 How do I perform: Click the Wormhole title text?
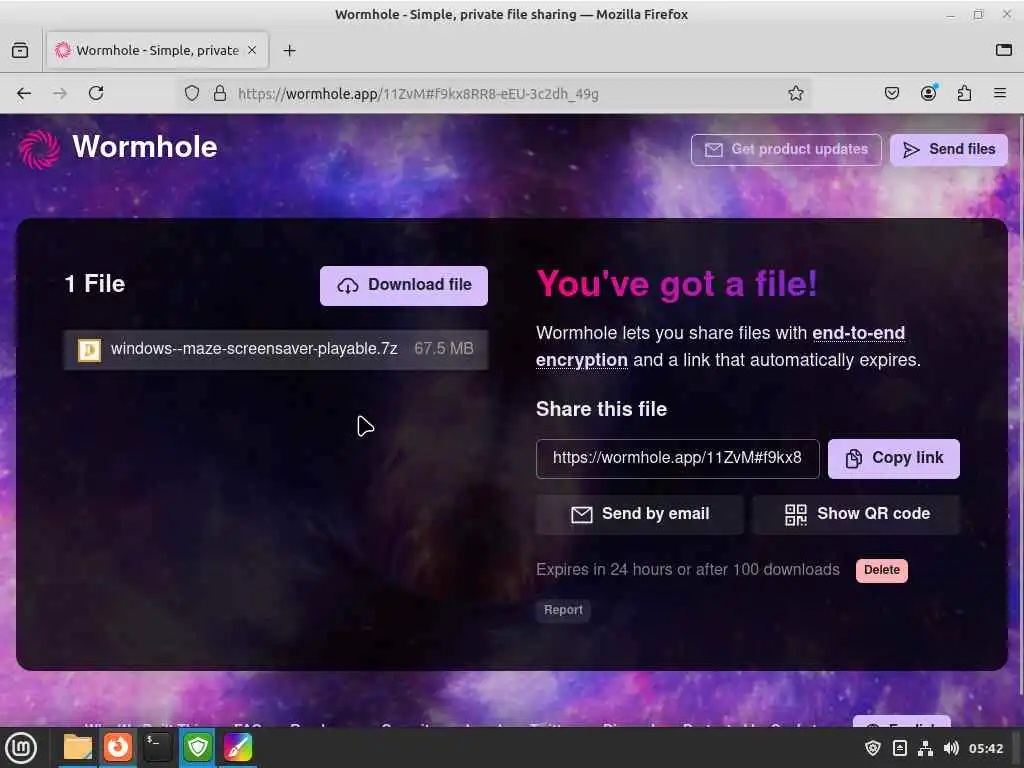pos(145,147)
